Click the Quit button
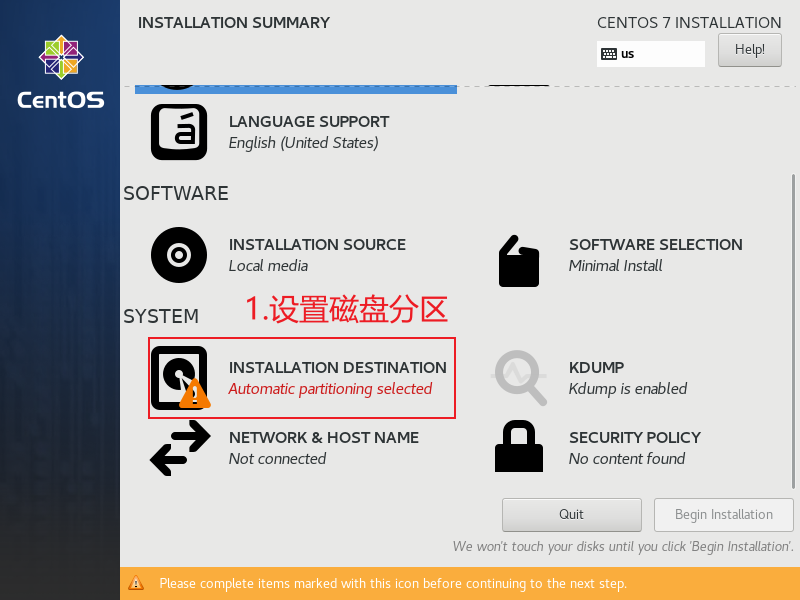The image size is (800, 600). click(x=571, y=514)
